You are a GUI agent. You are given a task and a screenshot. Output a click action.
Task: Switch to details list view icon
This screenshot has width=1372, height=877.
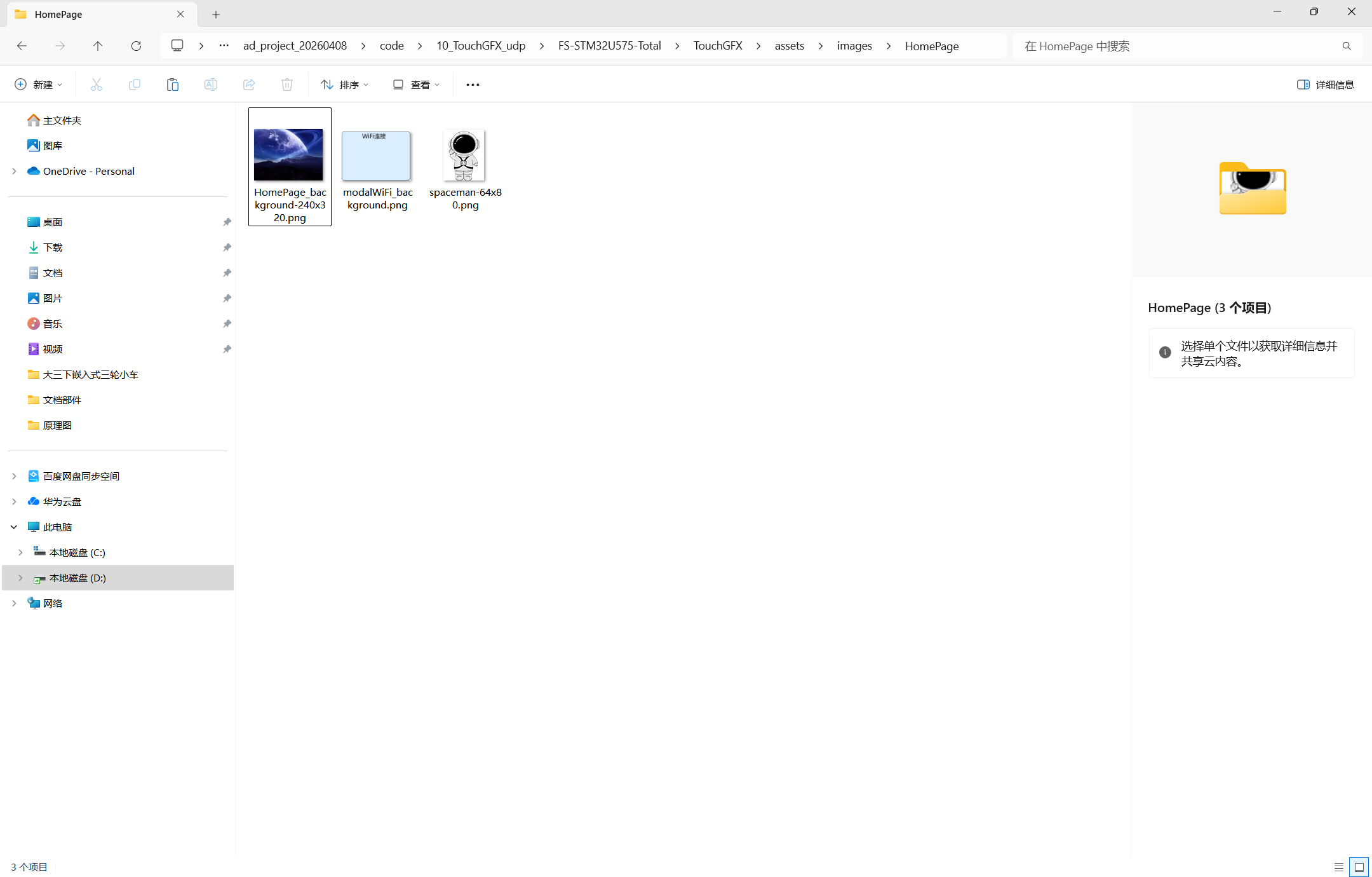click(x=1339, y=867)
